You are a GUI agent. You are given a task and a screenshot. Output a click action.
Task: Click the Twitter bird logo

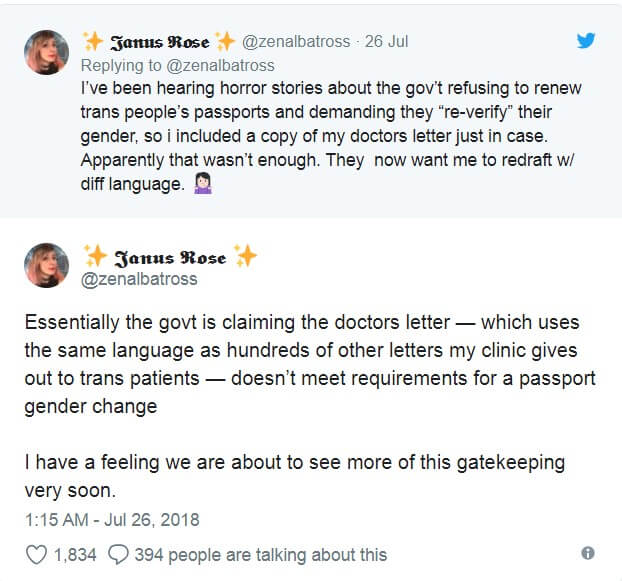588,40
